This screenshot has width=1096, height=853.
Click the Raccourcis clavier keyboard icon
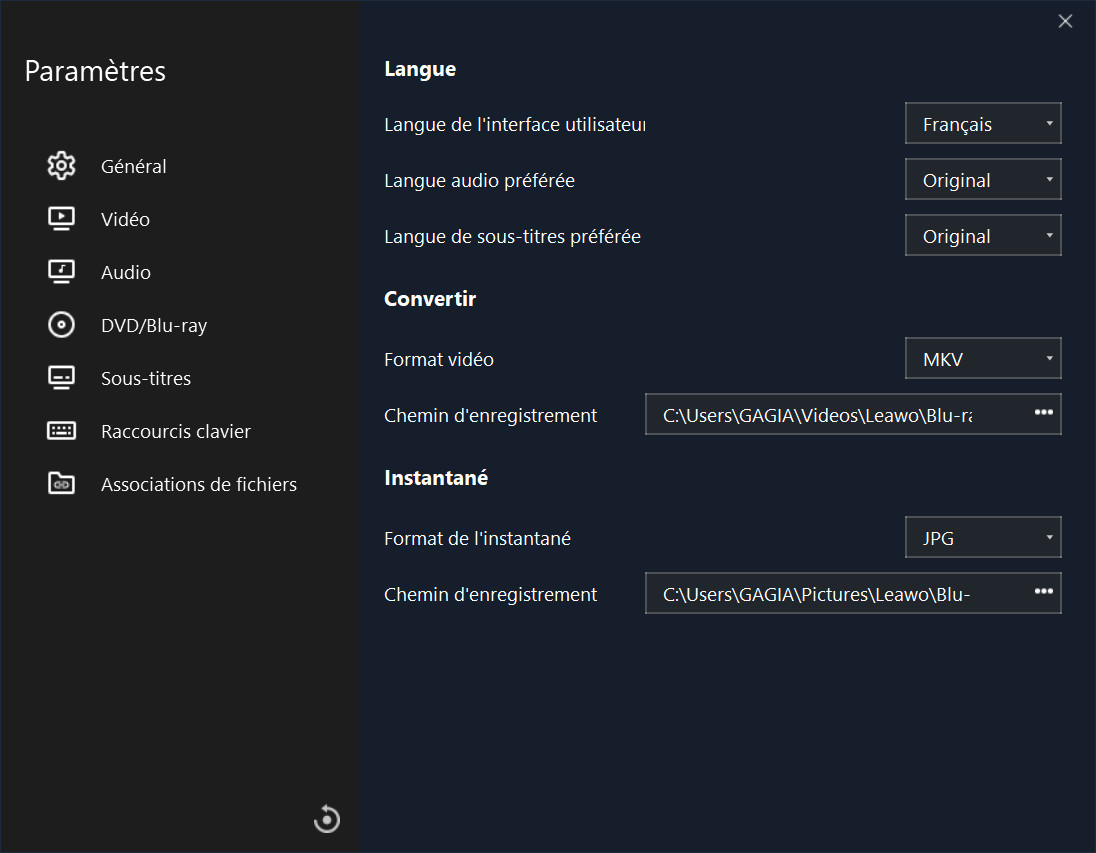tap(62, 431)
